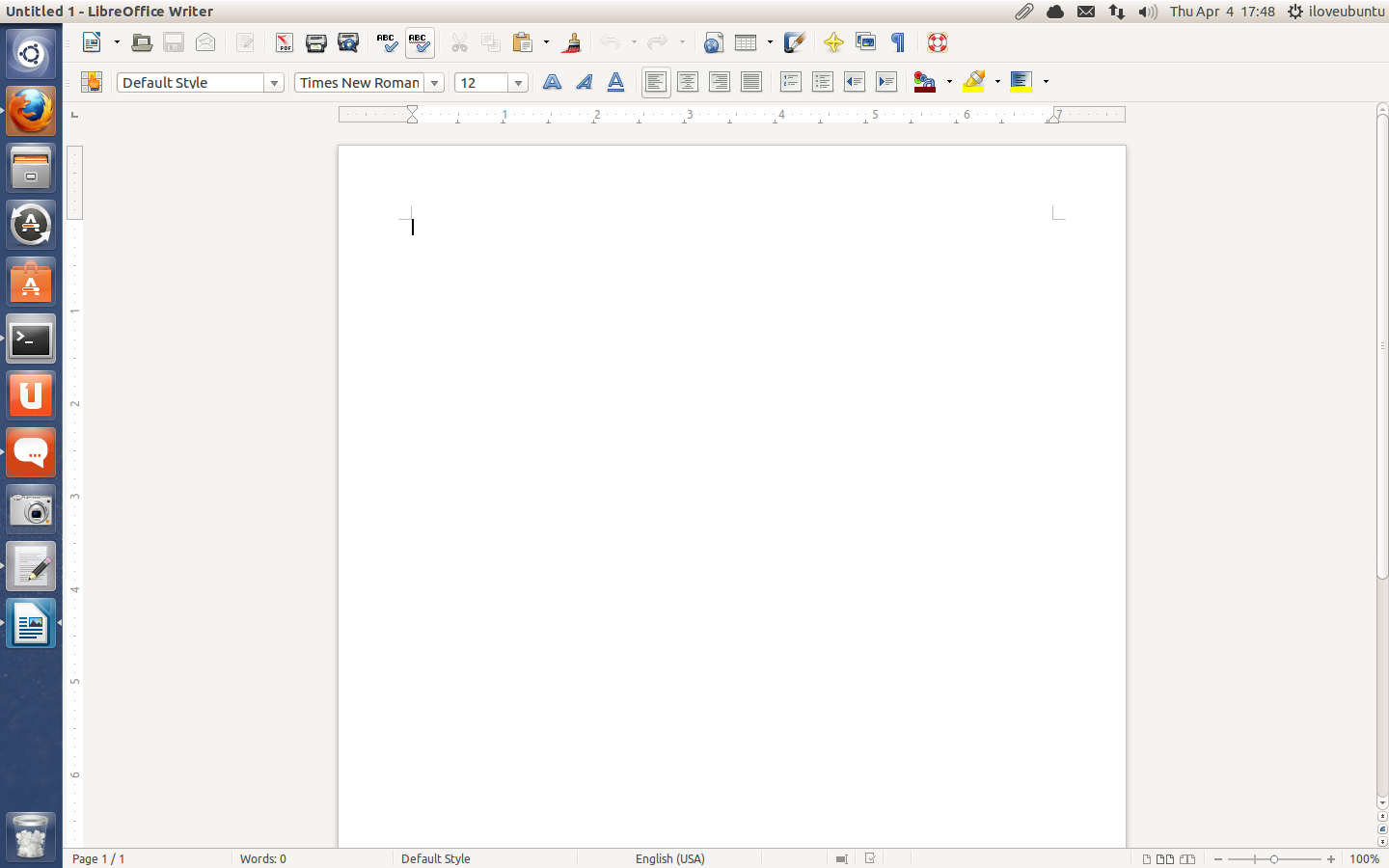The width and height of the screenshot is (1389, 868).
Task: Expand font color palette arrow
Action: [x=949, y=82]
